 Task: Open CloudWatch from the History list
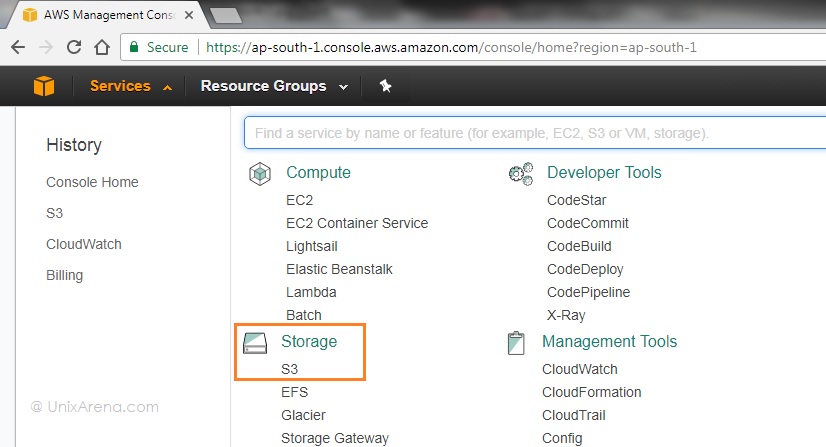[x=84, y=244]
